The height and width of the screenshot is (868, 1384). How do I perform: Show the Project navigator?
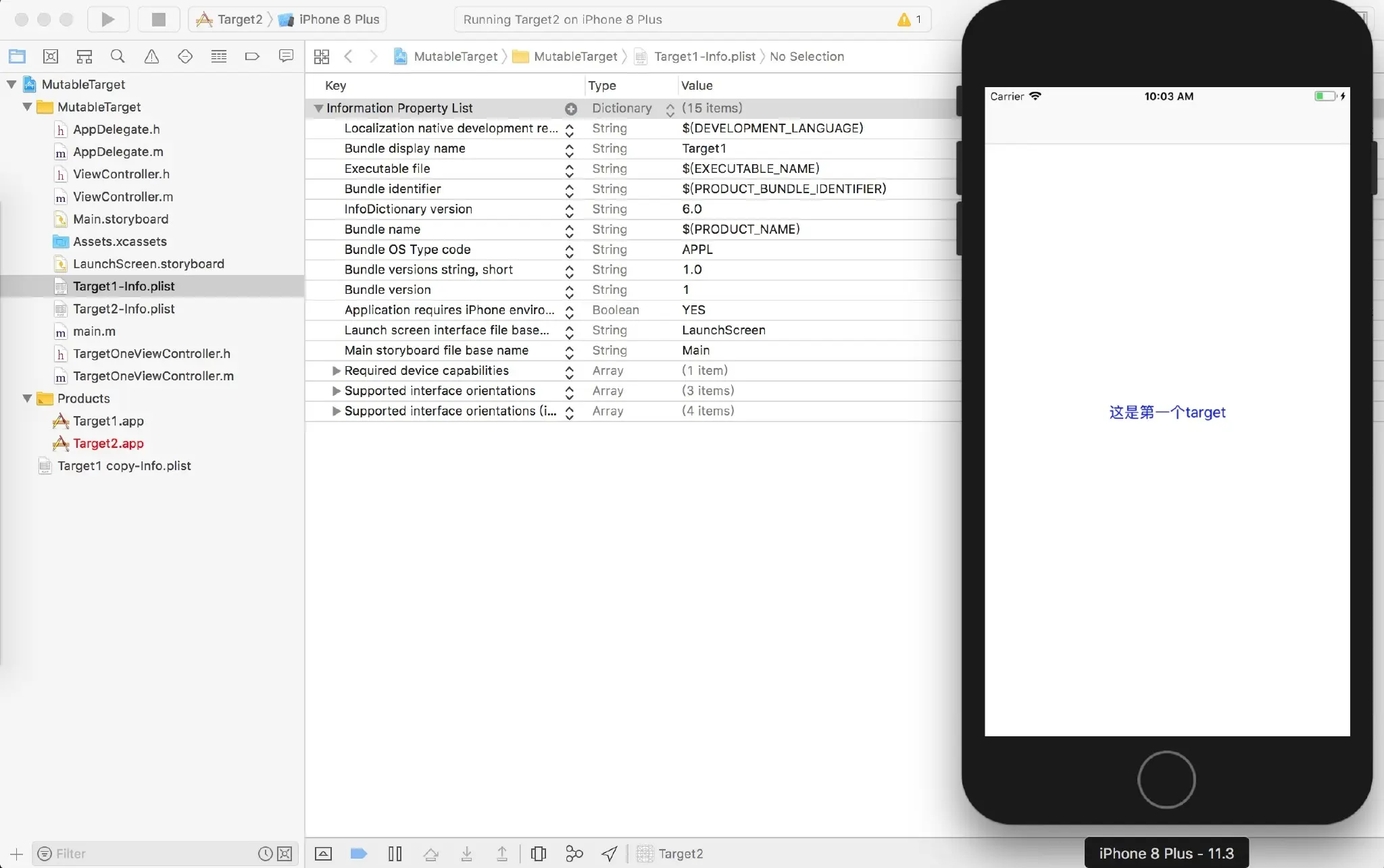click(17, 56)
